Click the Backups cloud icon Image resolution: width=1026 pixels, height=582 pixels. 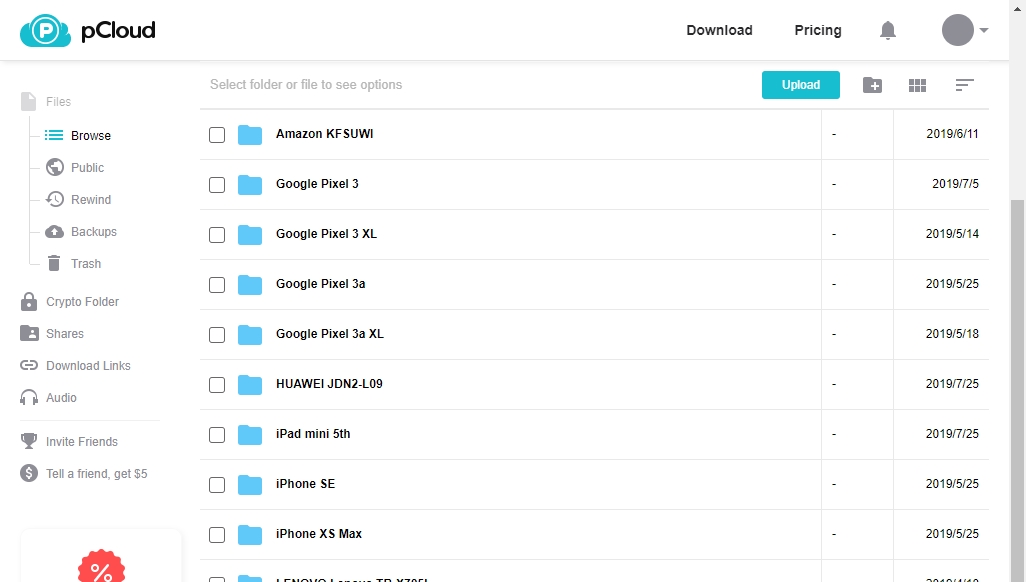(x=54, y=232)
